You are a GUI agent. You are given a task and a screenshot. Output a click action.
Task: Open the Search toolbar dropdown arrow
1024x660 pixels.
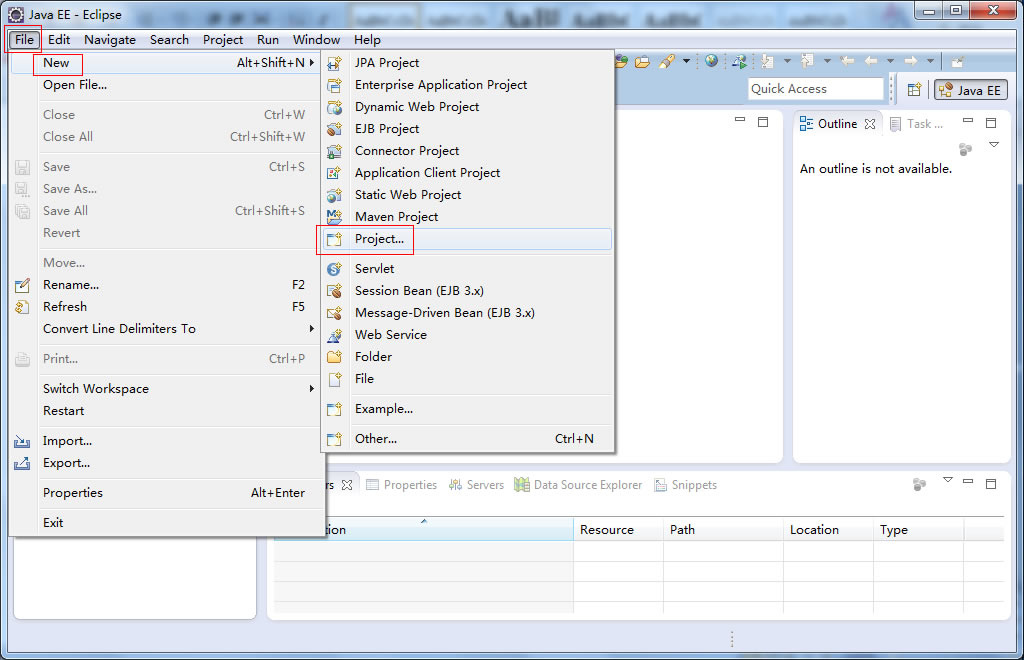point(686,61)
